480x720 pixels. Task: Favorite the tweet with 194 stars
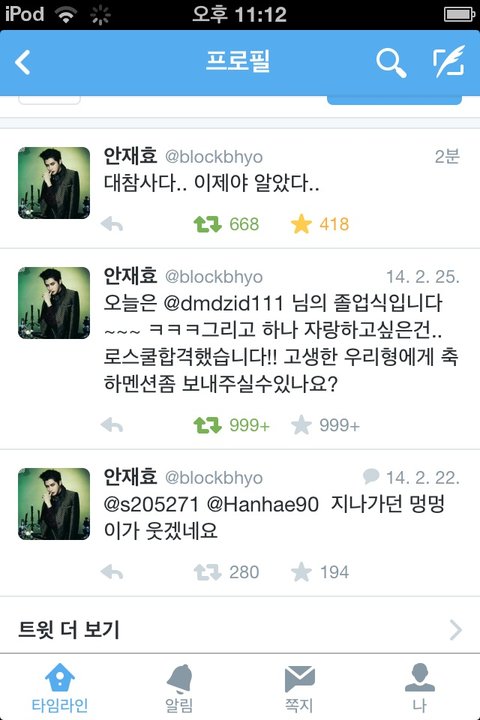pyautogui.click(x=301, y=572)
